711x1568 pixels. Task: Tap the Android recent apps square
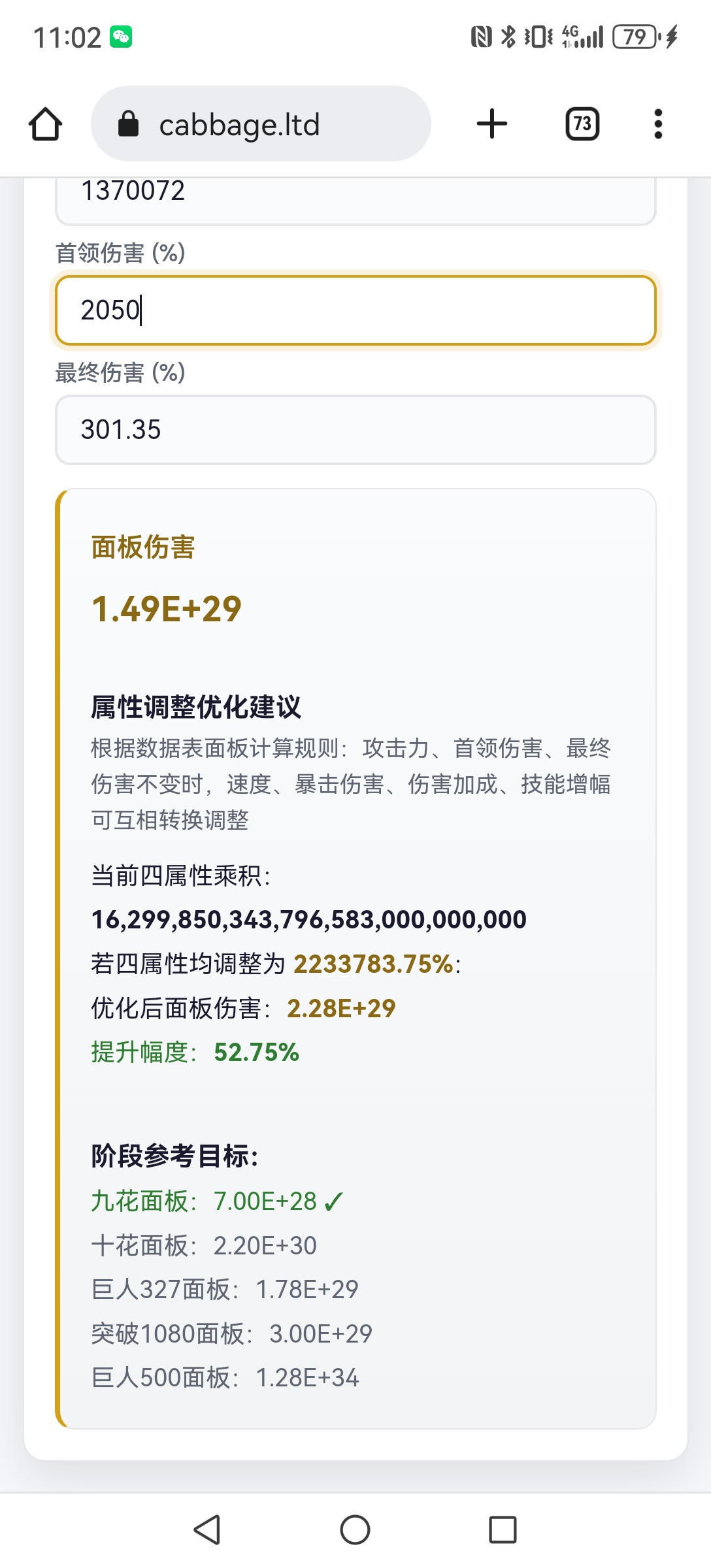point(503,1529)
